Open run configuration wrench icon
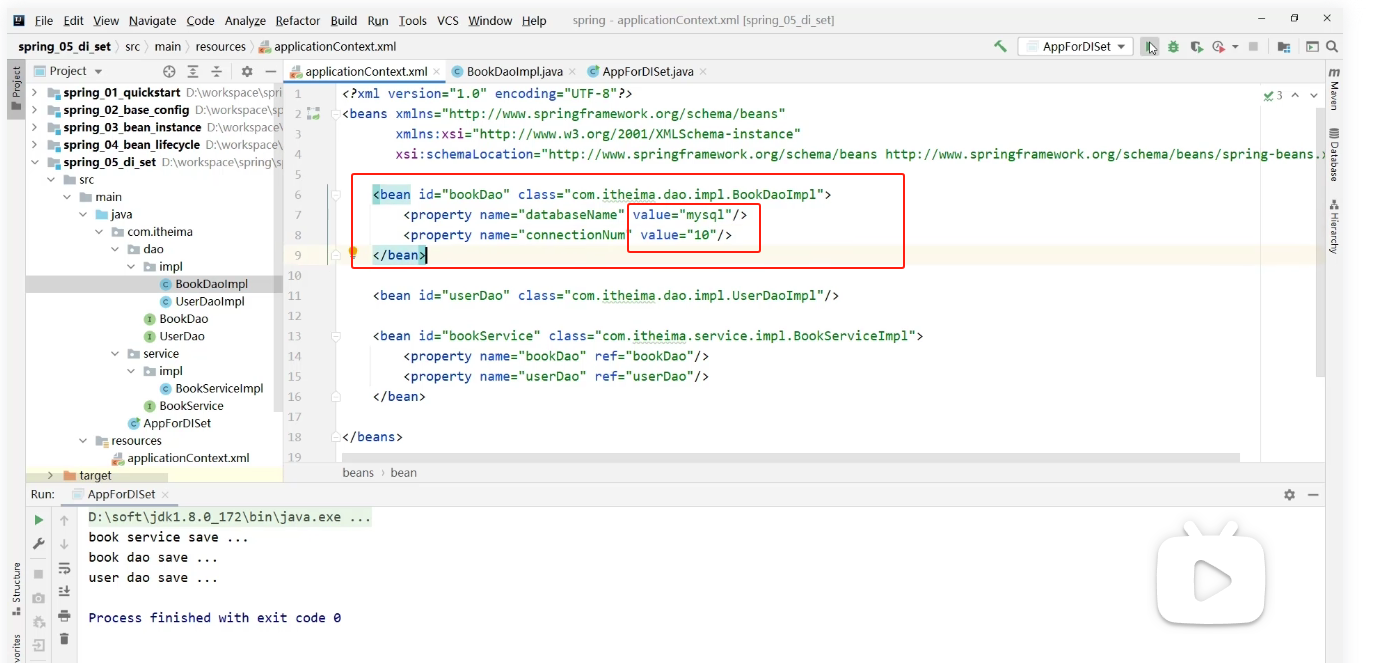The image size is (1381, 663). click(x=39, y=543)
